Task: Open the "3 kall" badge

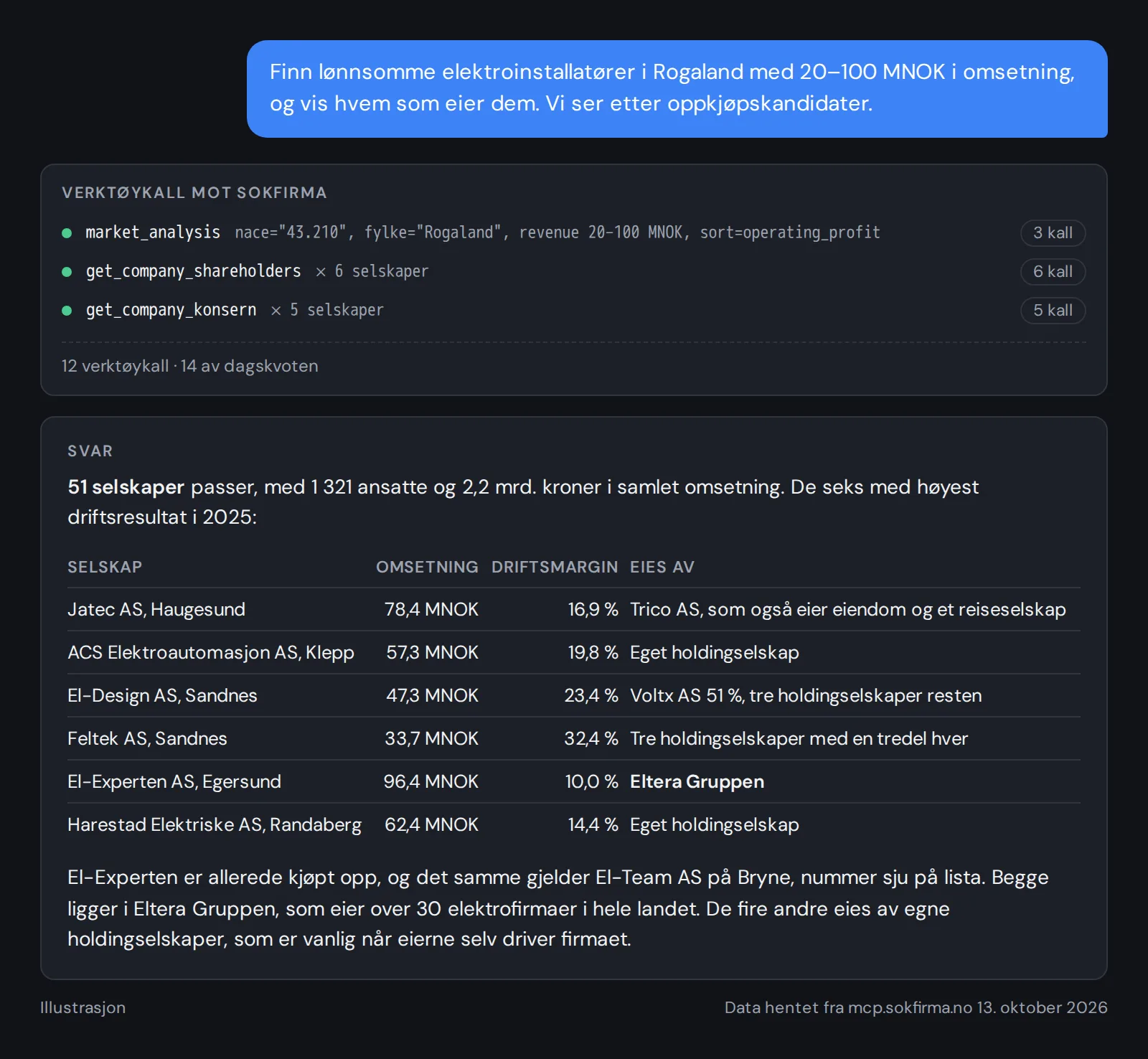Action: [1053, 233]
